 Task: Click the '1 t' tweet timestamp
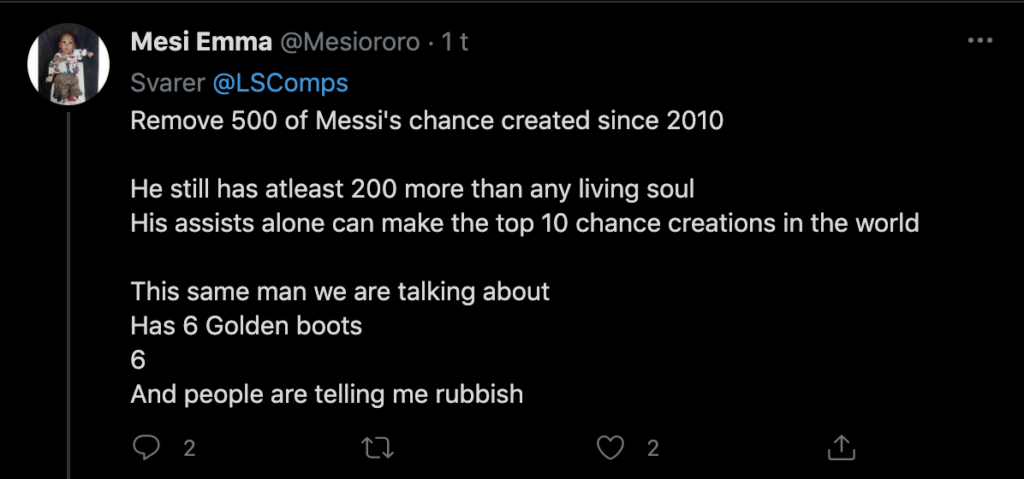point(454,43)
